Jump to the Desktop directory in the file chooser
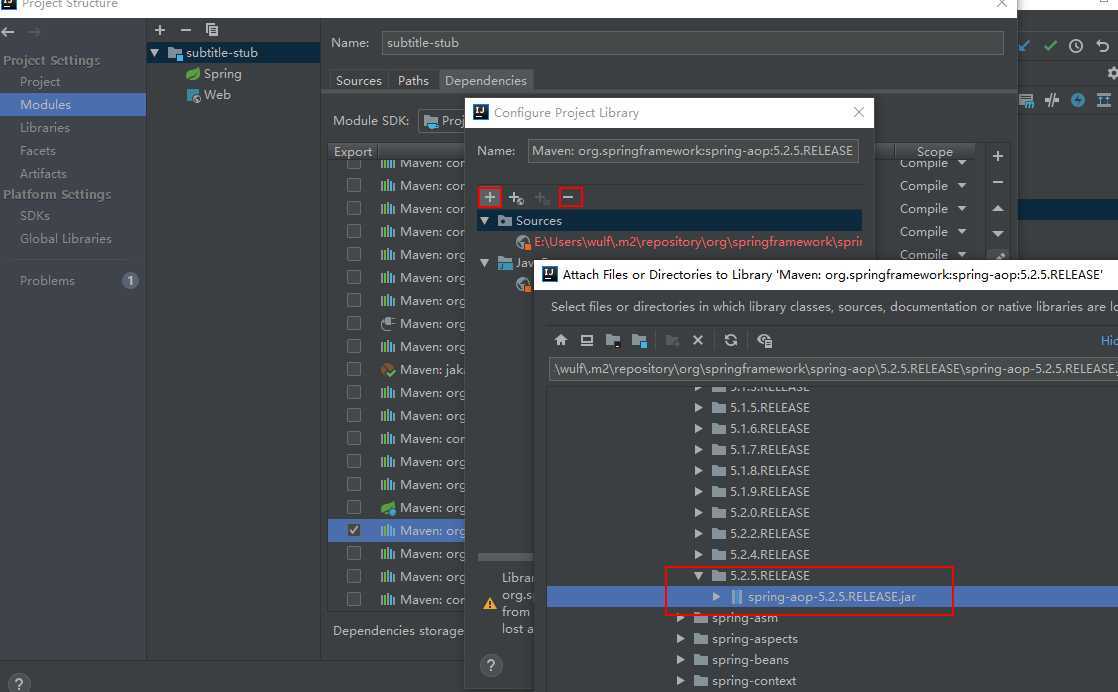Image resolution: width=1118 pixels, height=692 pixels. [x=587, y=340]
